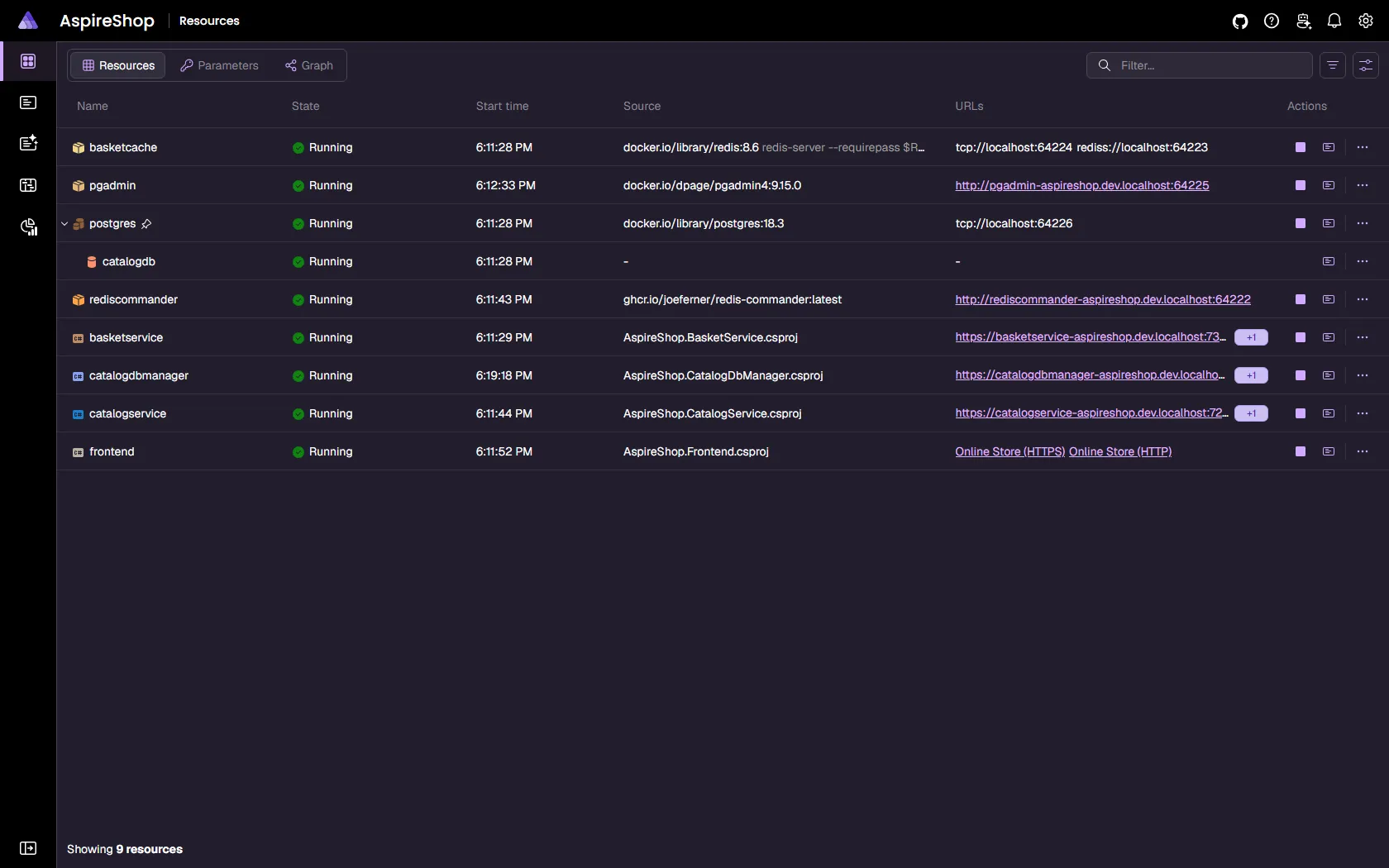Show additional URL for basketservice (+1)
This screenshot has width=1389, height=868.
[1251, 337]
